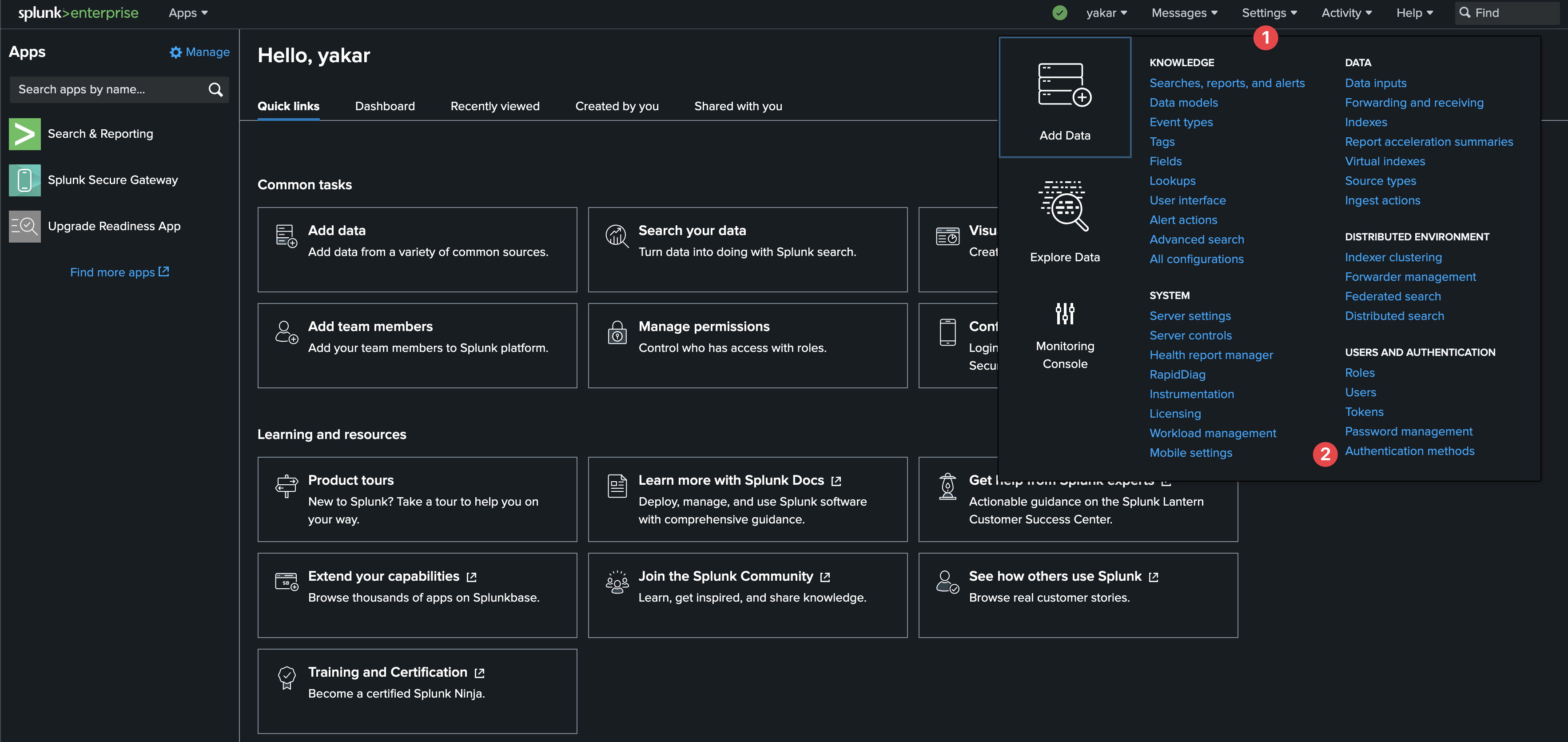Expand the Apps dropdown in top bar
The image size is (1568, 742).
[x=187, y=13]
